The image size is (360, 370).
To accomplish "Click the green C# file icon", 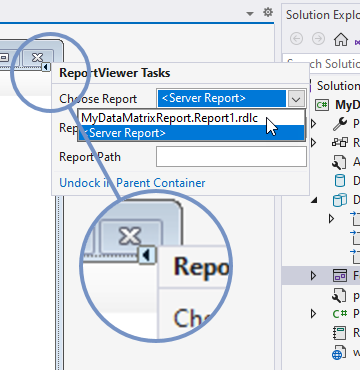I will point(340,314).
